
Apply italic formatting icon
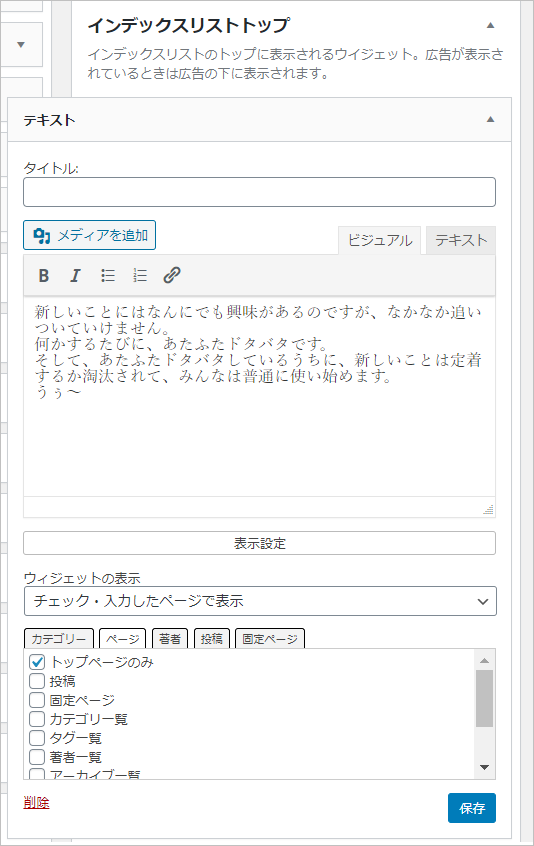(76, 276)
